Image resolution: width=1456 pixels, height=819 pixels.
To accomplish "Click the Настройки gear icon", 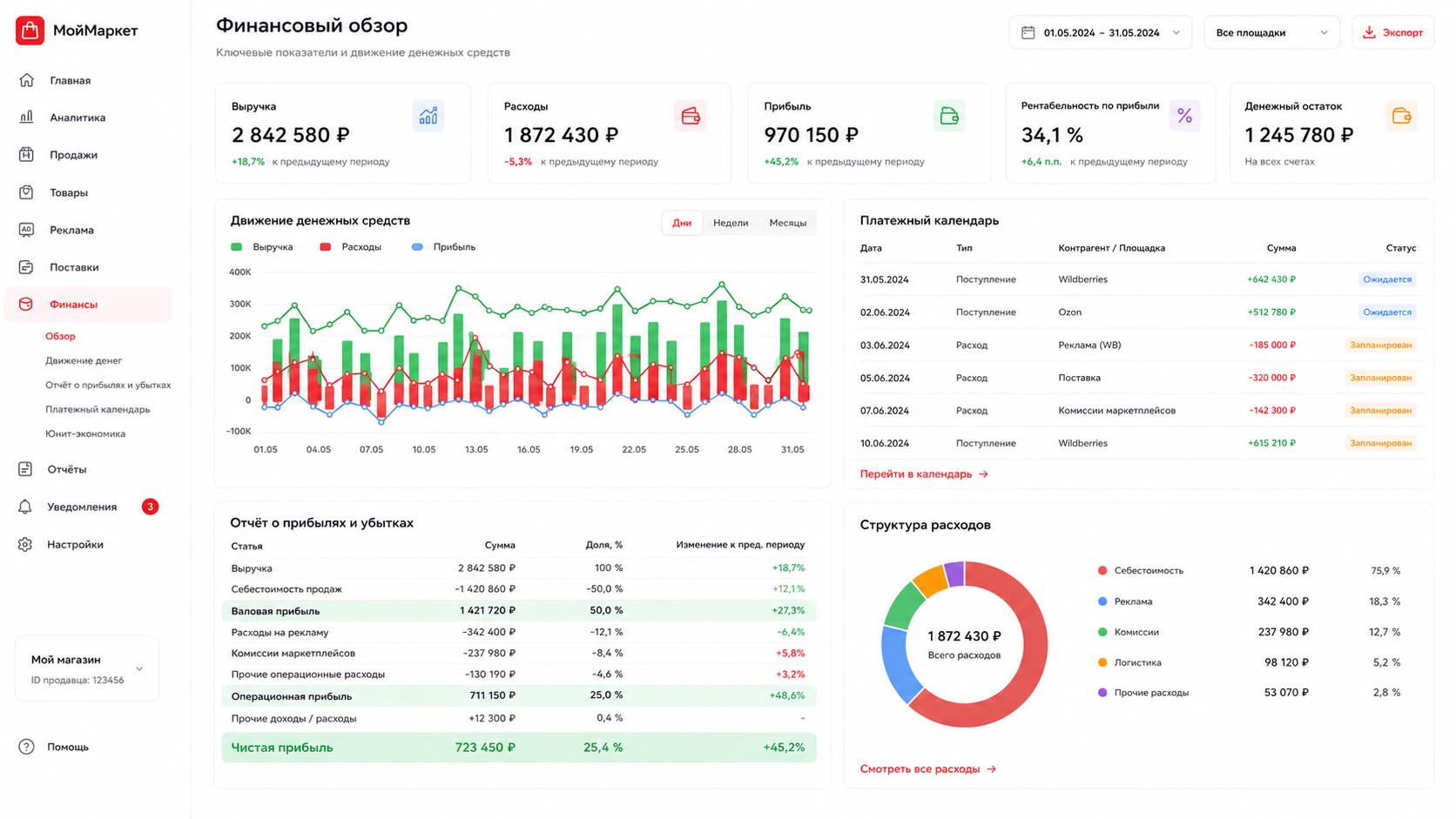I will point(25,544).
